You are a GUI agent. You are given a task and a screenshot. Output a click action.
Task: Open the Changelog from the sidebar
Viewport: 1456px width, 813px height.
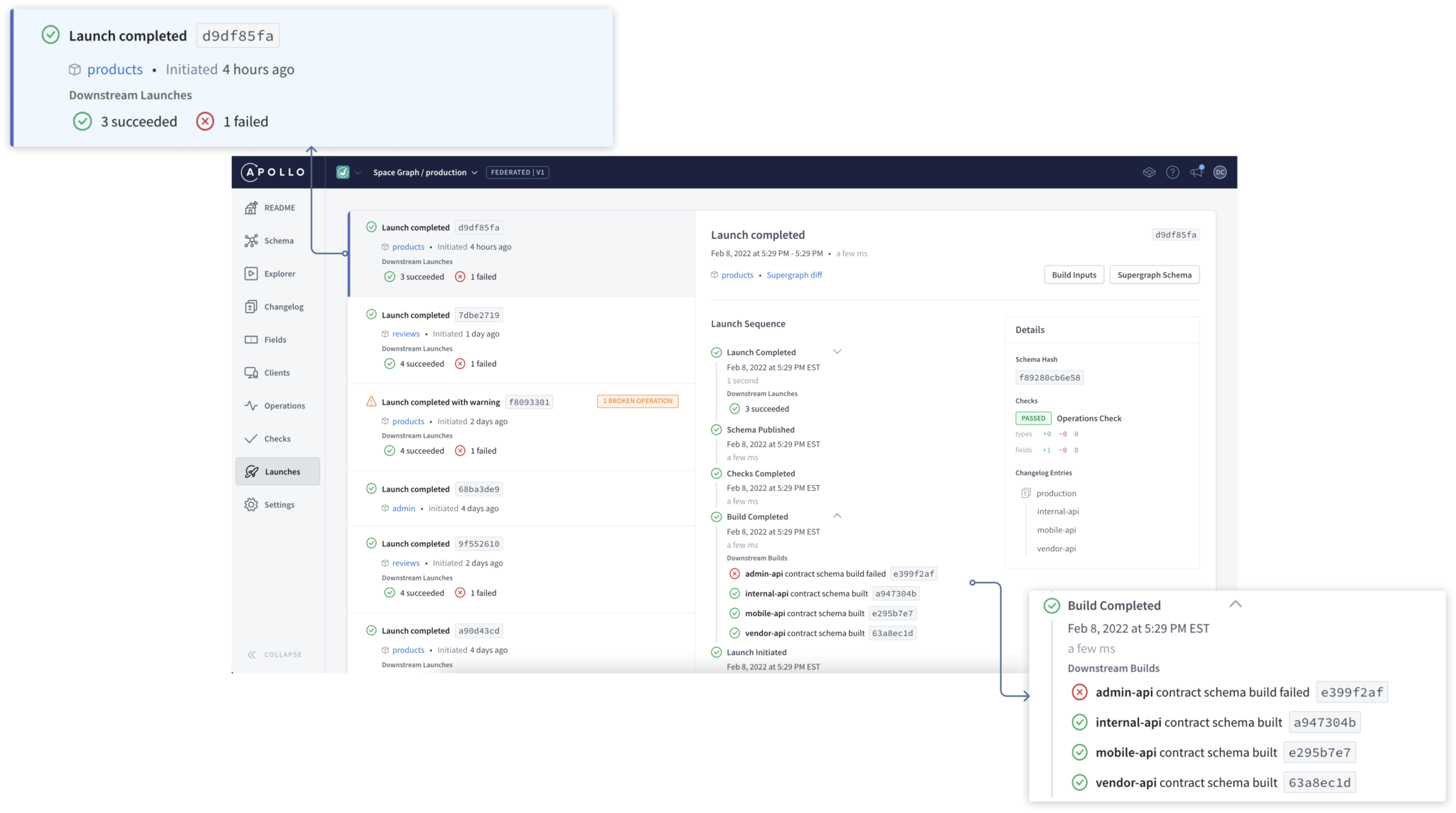252,306
